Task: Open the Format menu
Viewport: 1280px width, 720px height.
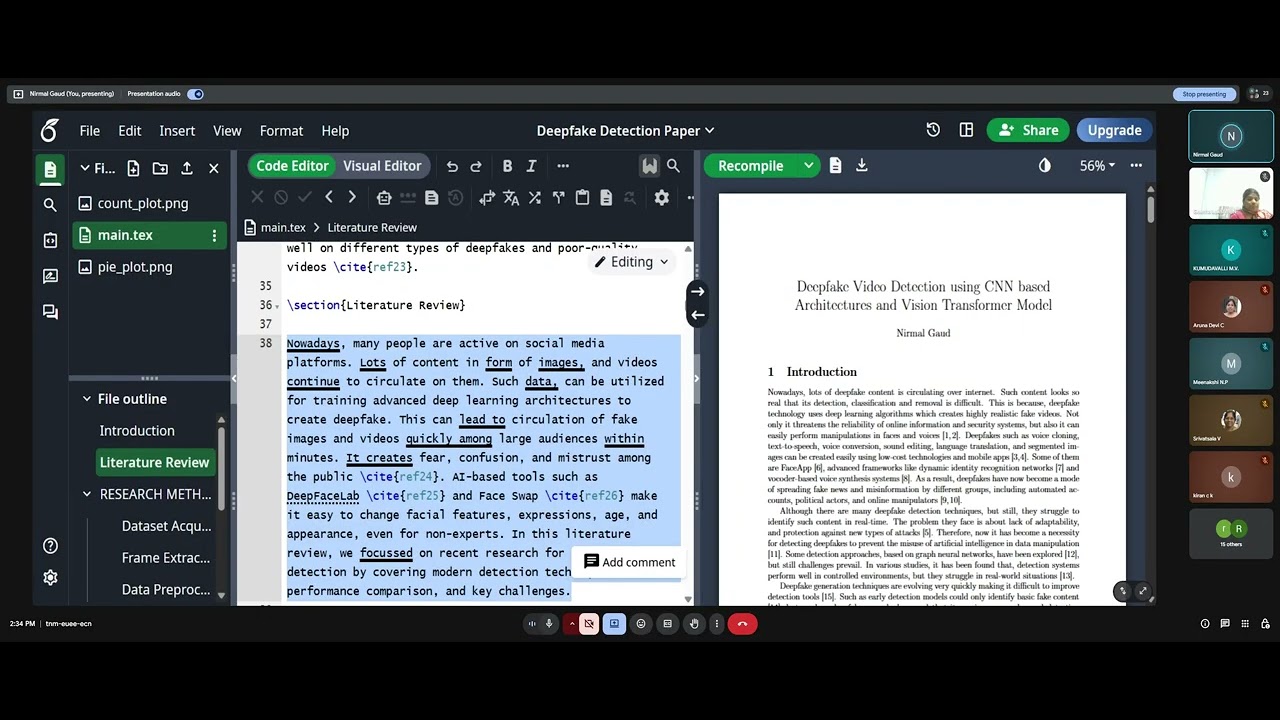Action: click(281, 131)
